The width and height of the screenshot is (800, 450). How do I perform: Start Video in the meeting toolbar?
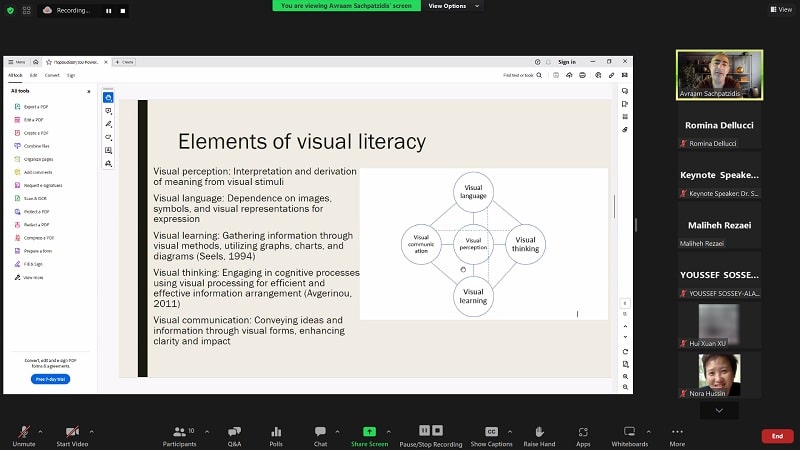(72, 435)
